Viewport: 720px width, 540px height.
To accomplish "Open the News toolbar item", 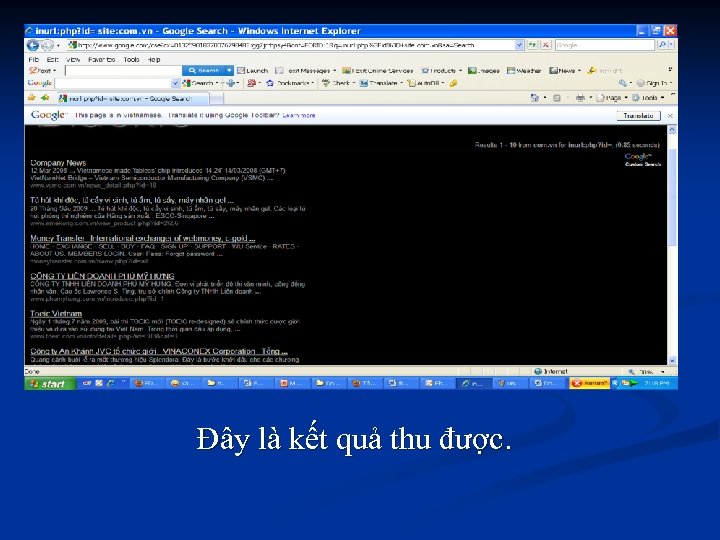I will tap(565, 71).
